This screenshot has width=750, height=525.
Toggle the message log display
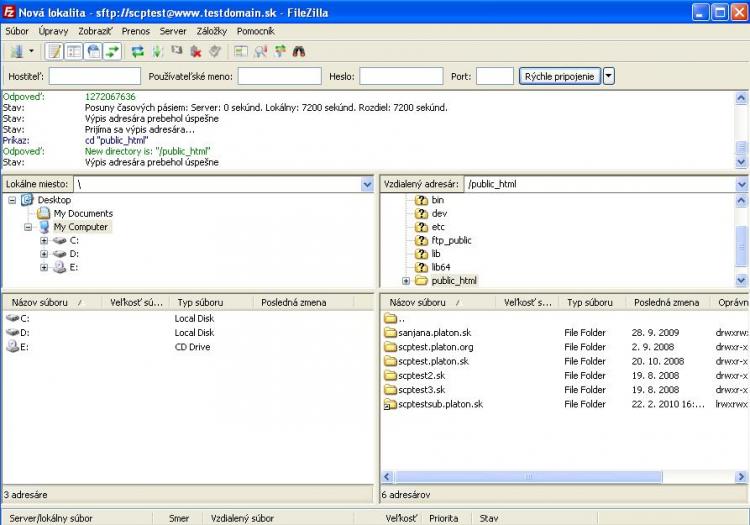point(55,51)
